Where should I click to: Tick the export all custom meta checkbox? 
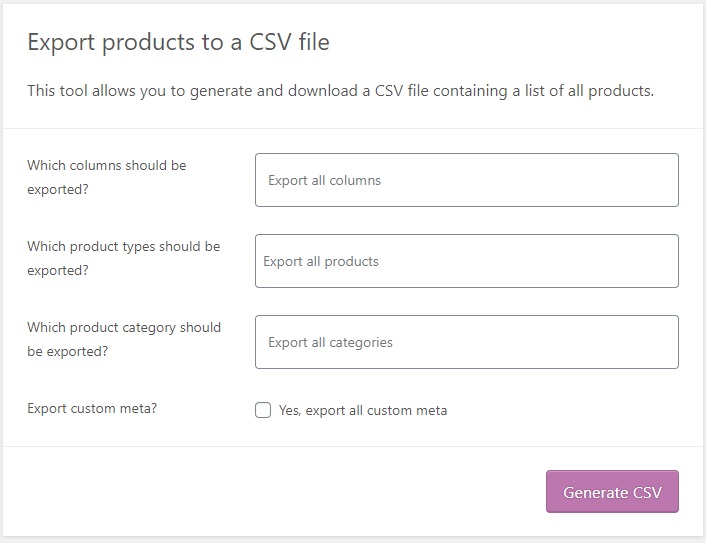pos(263,410)
